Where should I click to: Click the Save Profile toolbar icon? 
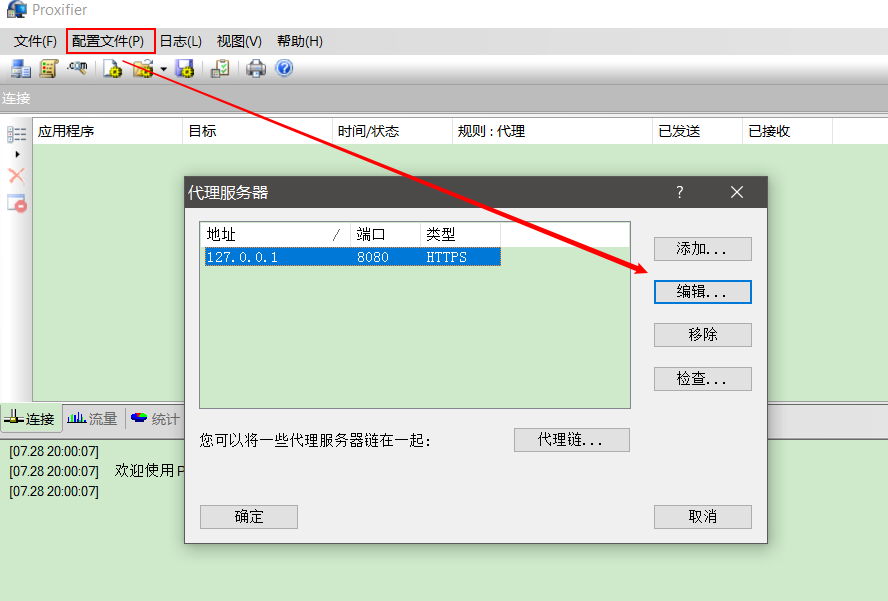coord(185,69)
